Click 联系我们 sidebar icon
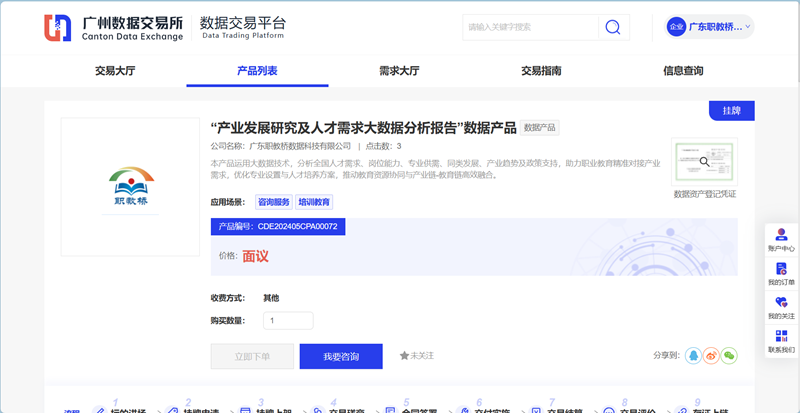 (781, 339)
